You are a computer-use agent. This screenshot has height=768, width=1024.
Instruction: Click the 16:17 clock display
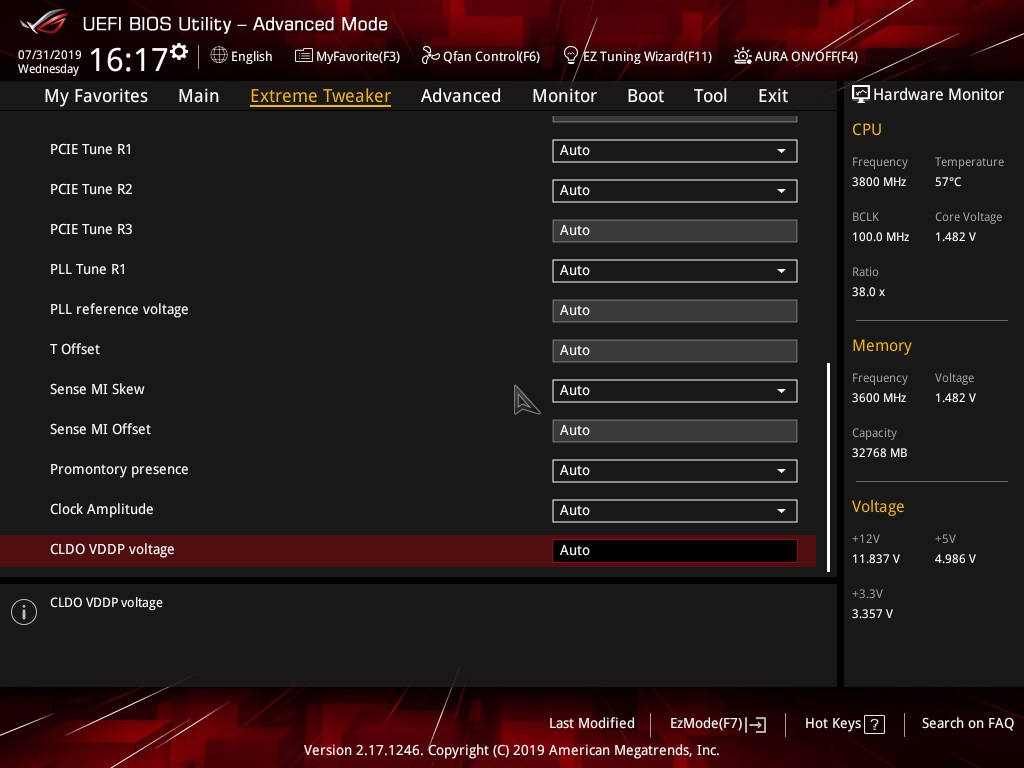pos(129,59)
